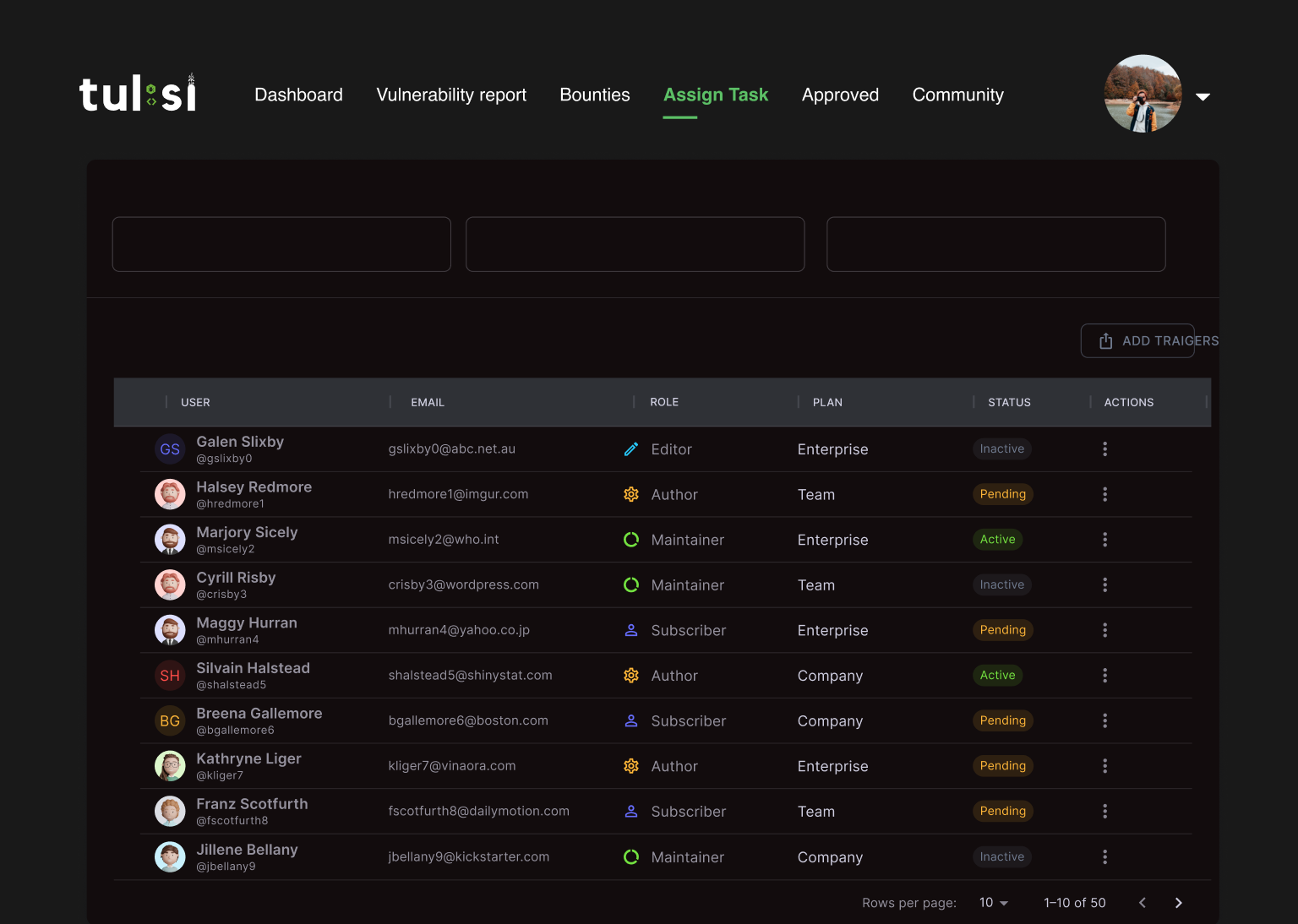Open the Dashboard tab

point(298,95)
